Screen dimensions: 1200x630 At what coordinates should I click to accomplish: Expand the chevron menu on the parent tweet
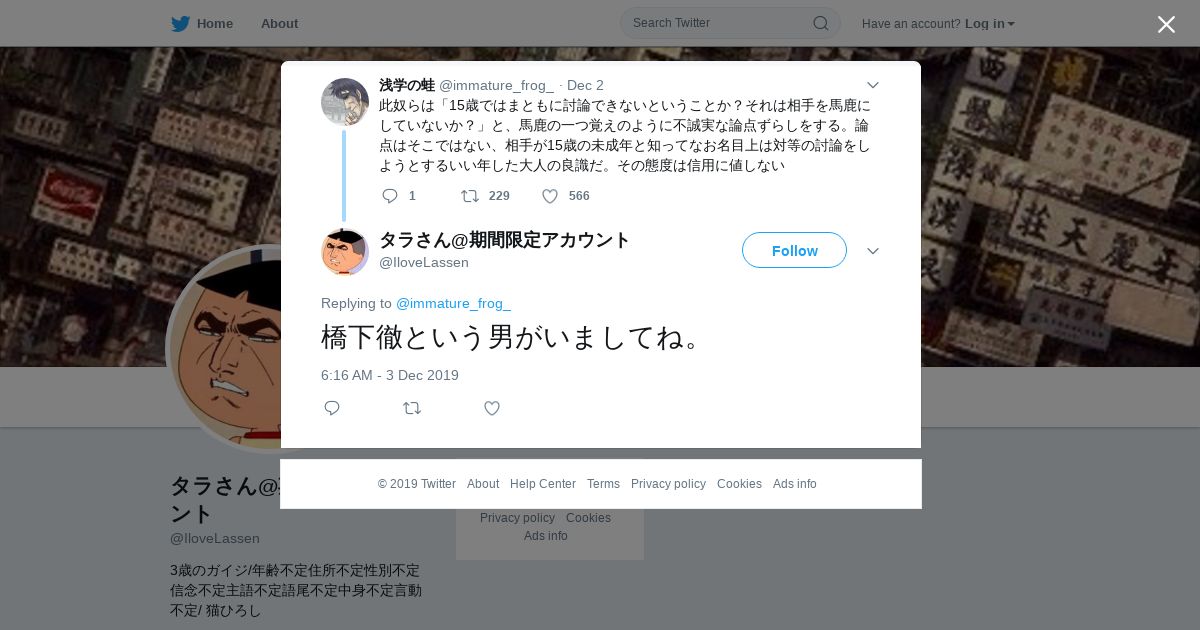pos(873,86)
